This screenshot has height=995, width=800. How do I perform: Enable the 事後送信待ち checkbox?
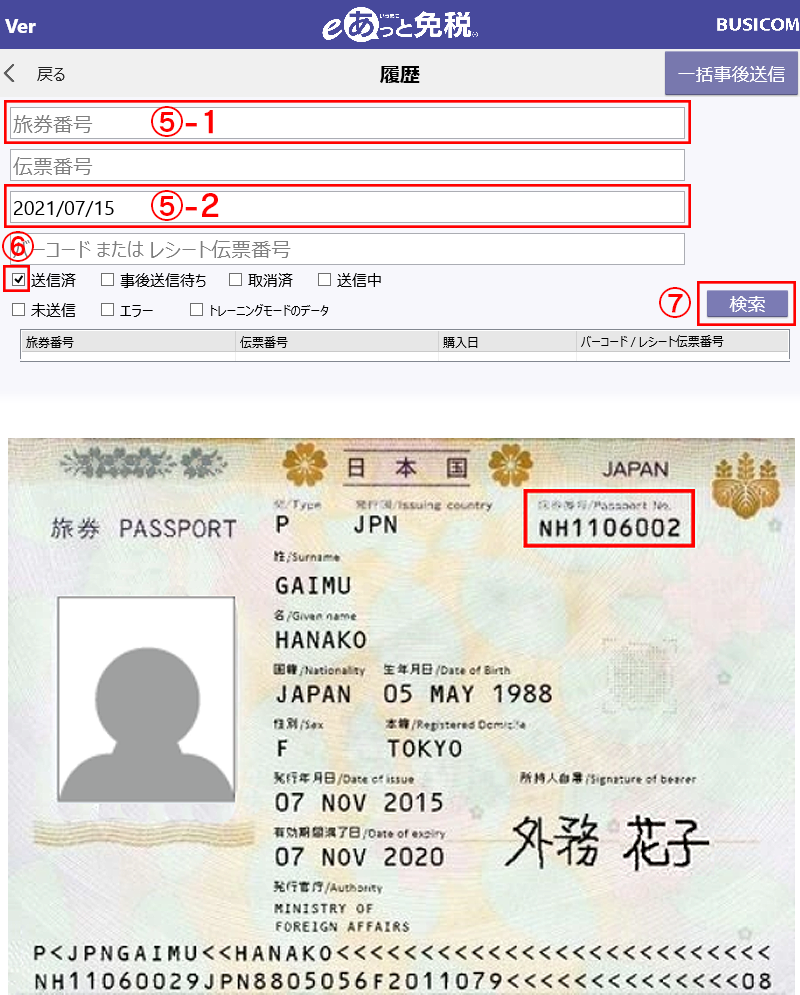pos(107,279)
